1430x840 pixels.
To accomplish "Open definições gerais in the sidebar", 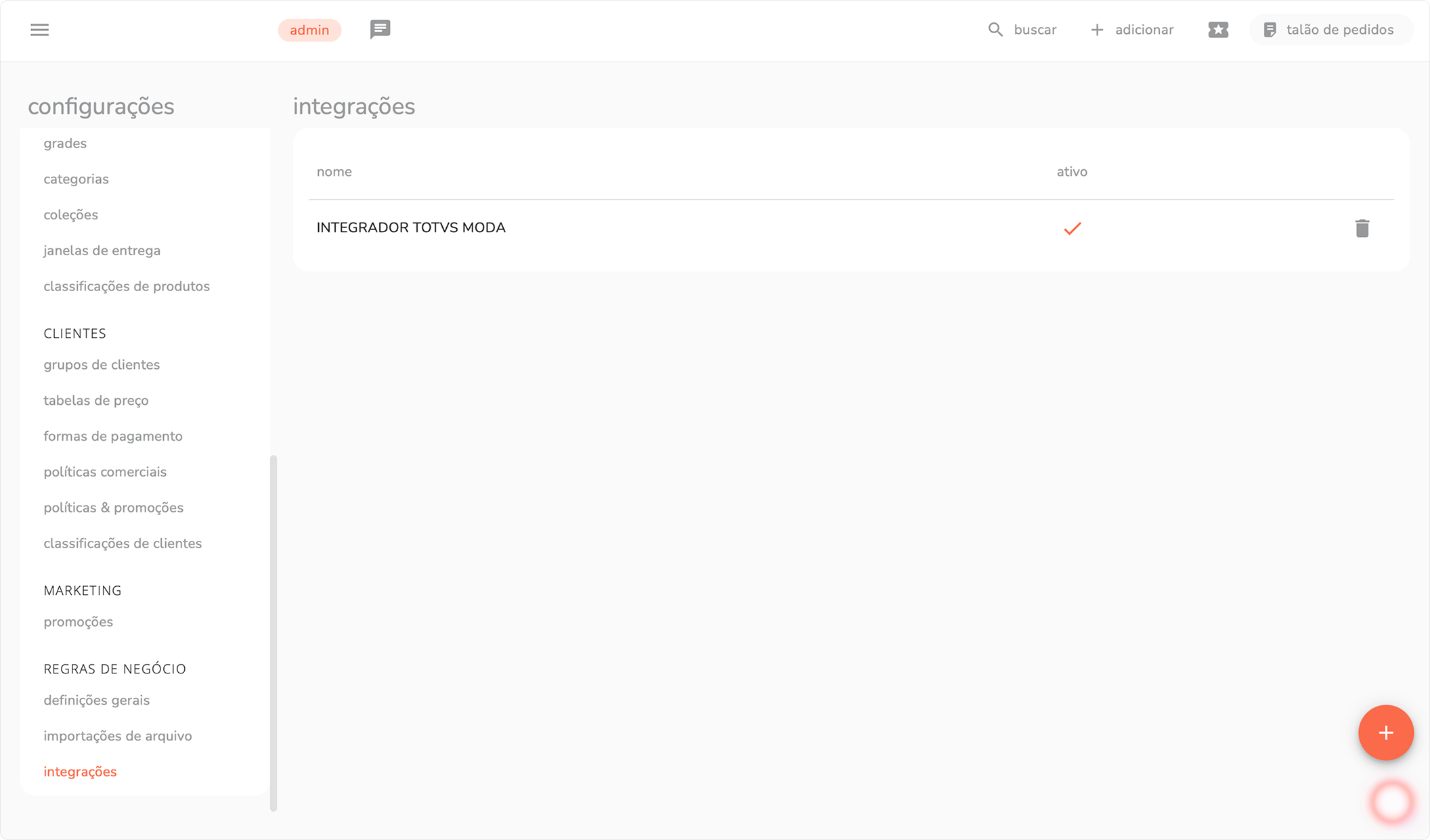I will (x=97, y=701).
